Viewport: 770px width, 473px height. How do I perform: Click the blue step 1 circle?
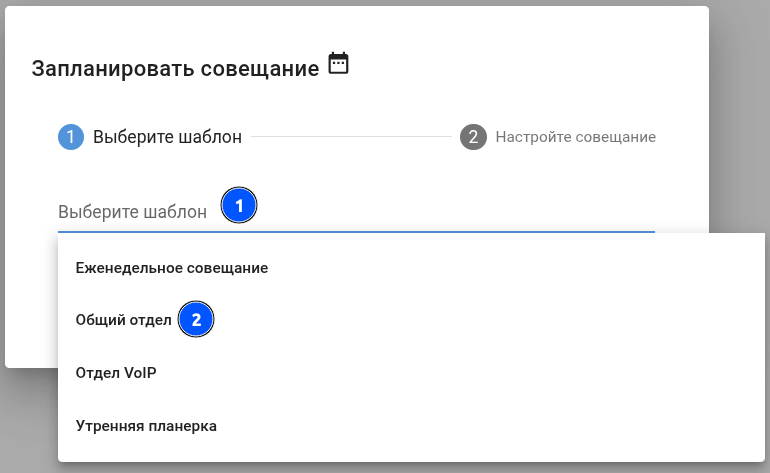tap(71, 137)
